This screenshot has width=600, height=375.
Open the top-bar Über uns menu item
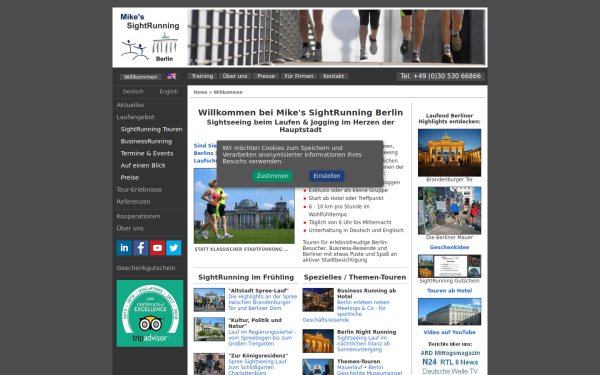235,76
